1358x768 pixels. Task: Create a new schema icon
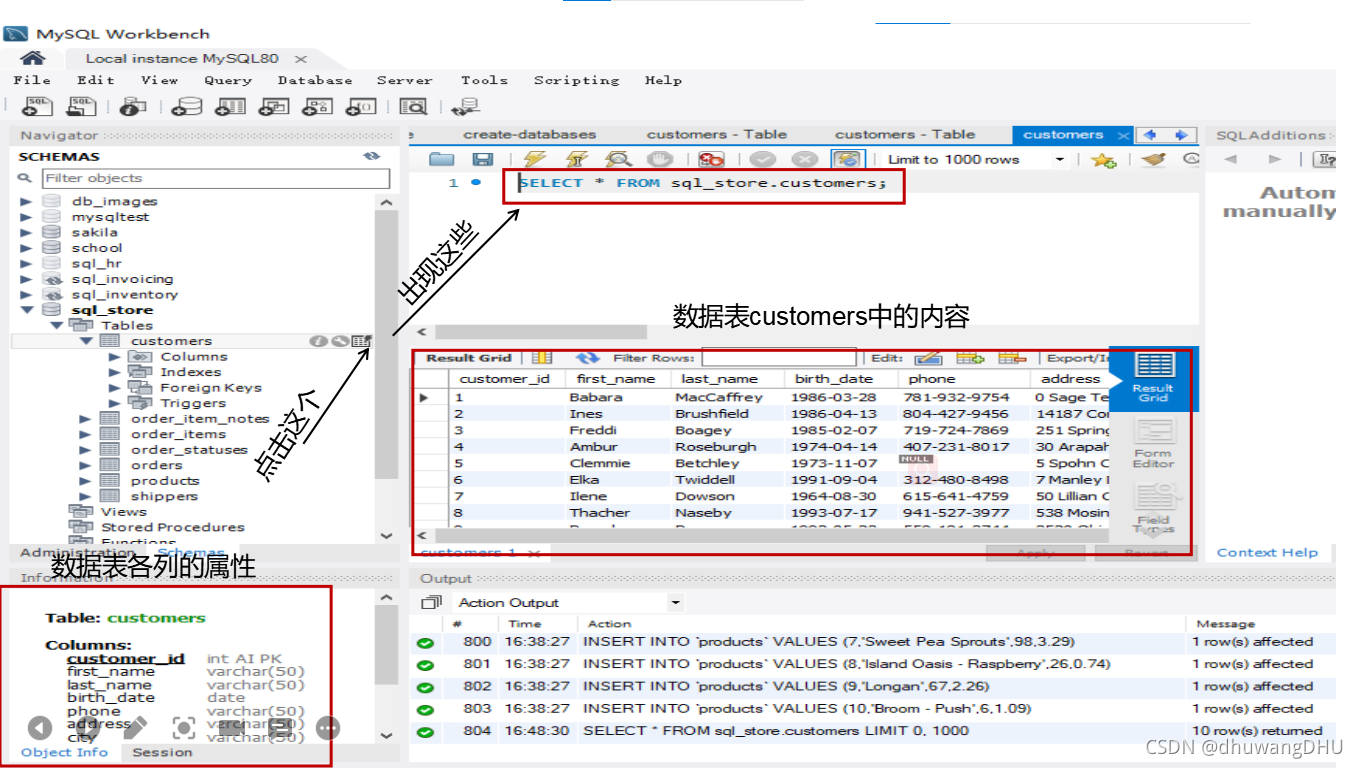tap(186, 106)
